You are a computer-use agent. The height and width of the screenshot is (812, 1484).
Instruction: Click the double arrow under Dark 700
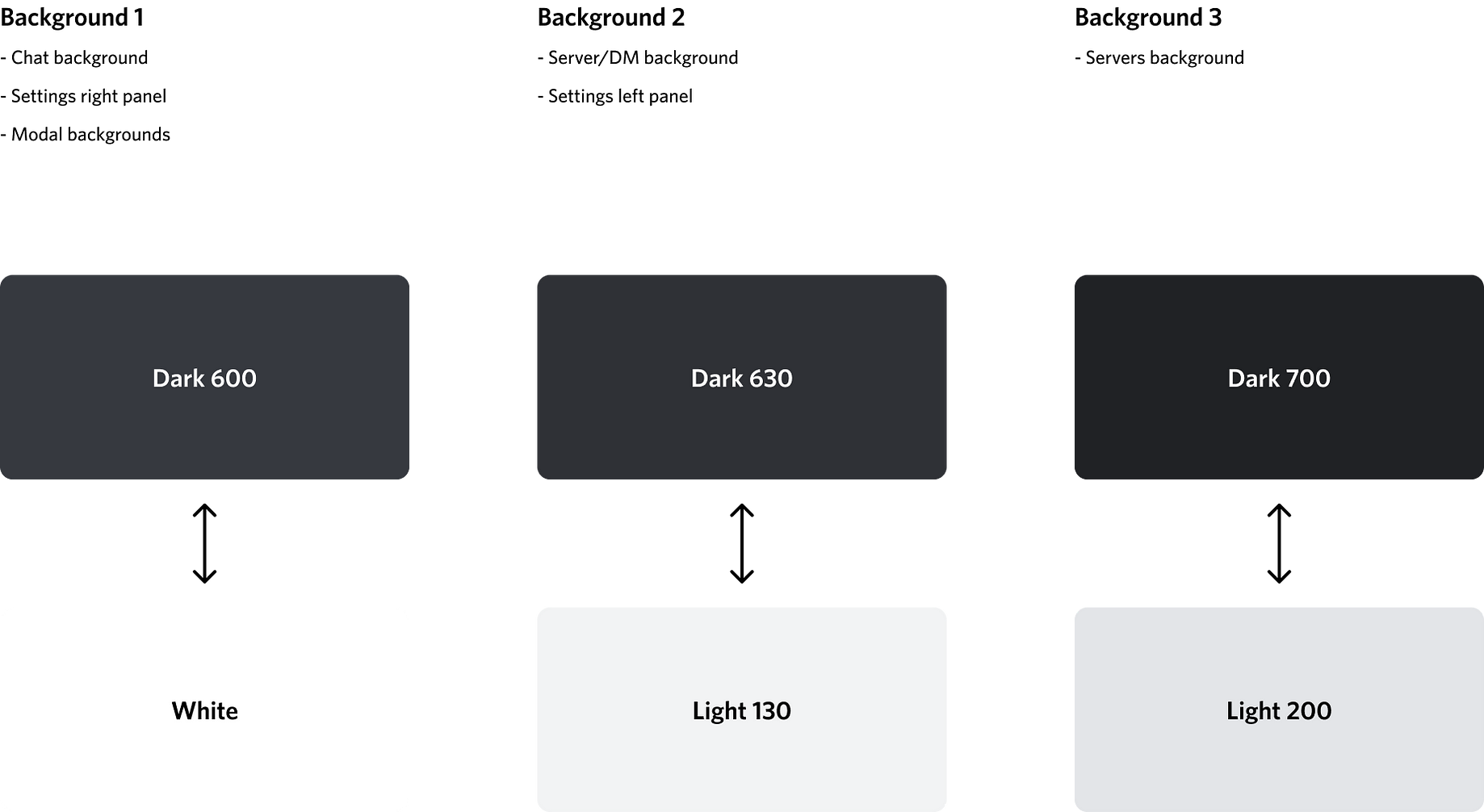coord(1279,543)
